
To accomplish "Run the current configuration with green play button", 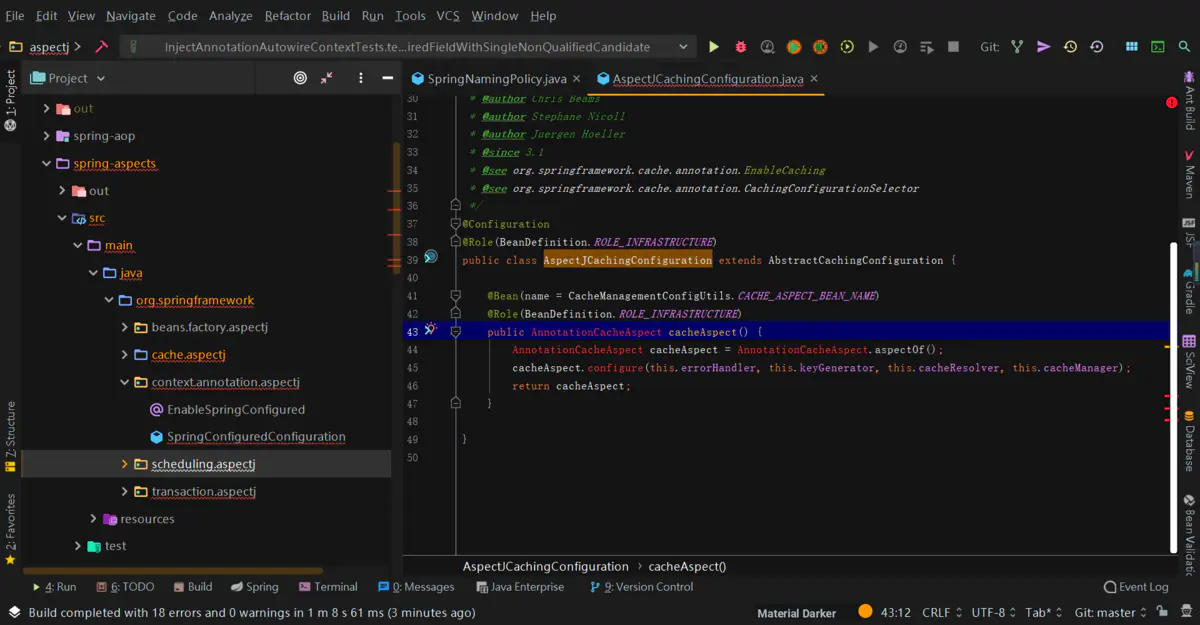I will 714,47.
